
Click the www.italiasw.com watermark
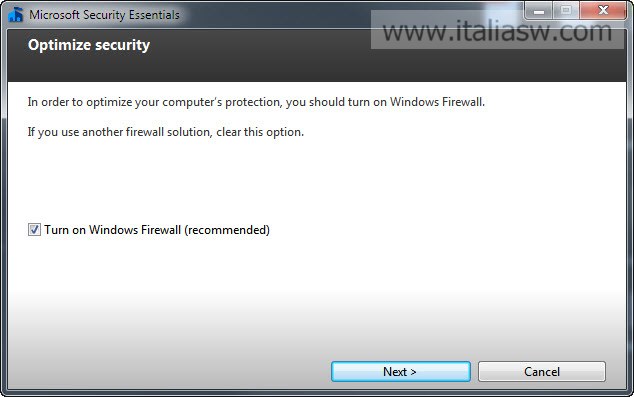[x=497, y=31]
